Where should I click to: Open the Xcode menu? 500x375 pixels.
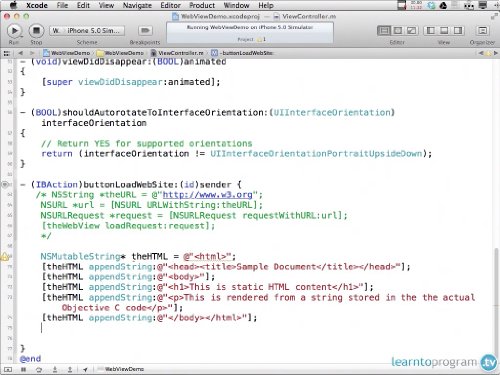(37, 5)
